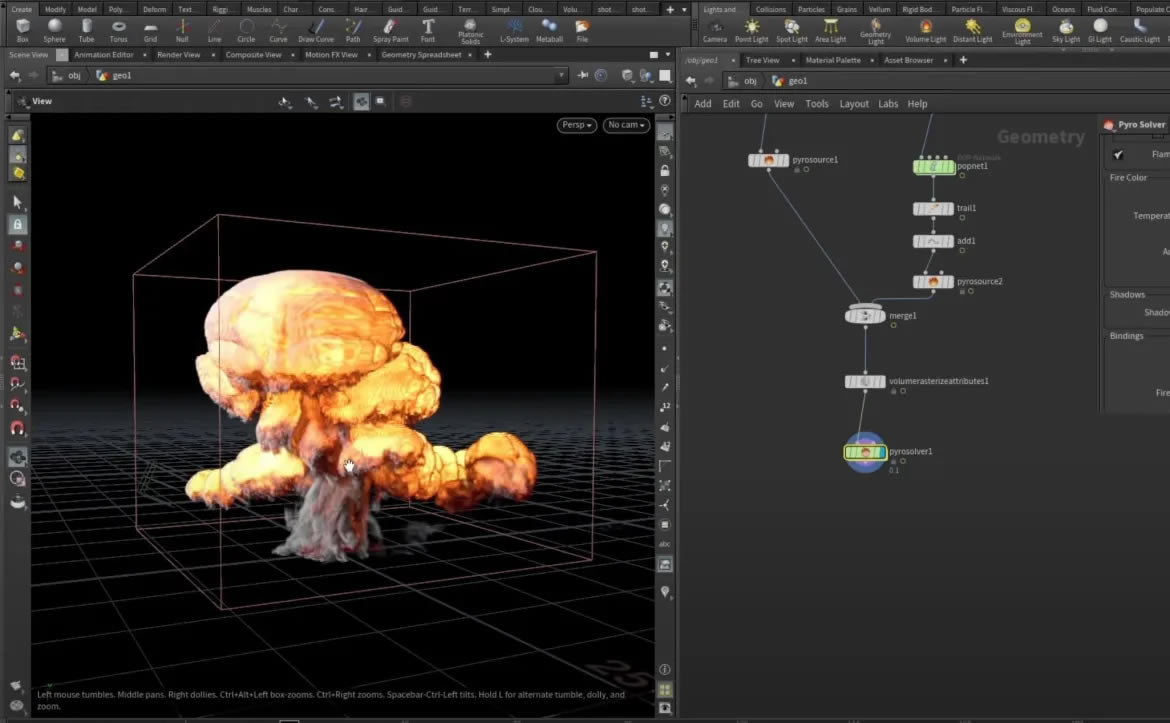This screenshot has width=1170, height=723.
Task: Click the Metaball shelf tool
Action: click(x=549, y=28)
